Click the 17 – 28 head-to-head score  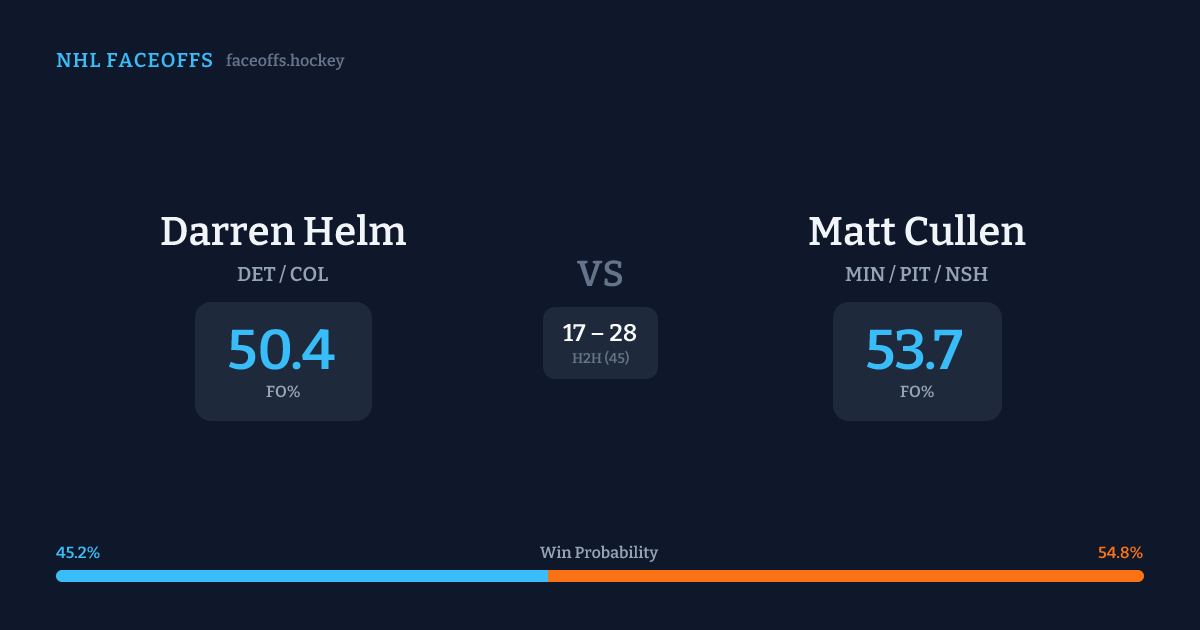click(x=600, y=333)
